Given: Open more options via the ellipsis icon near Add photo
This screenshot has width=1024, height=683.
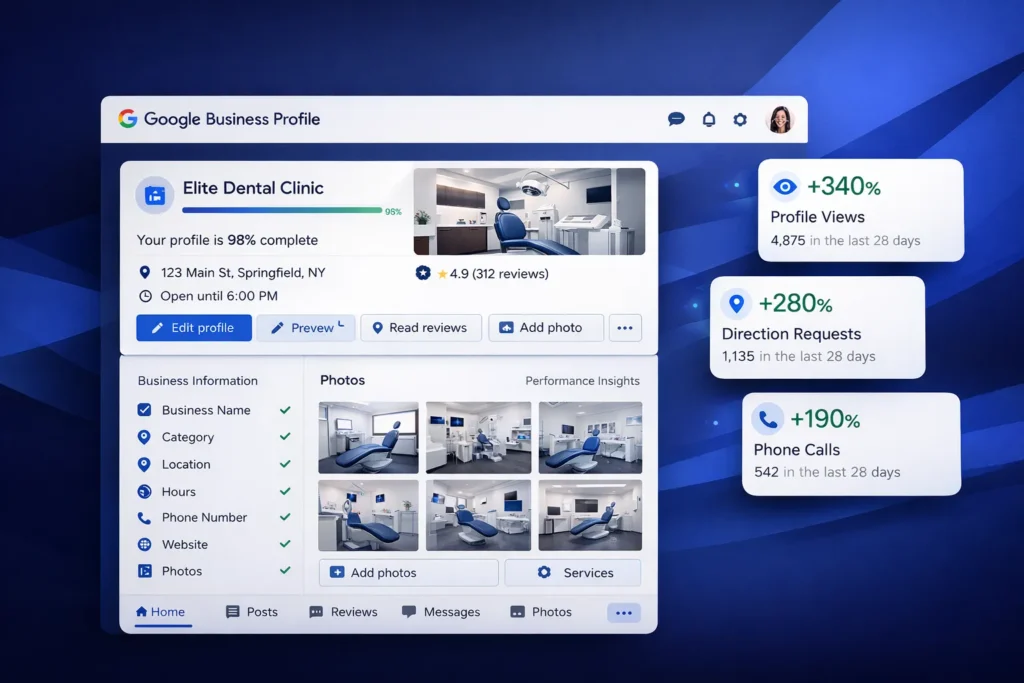Looking at the screenshot, I should 625,327.
